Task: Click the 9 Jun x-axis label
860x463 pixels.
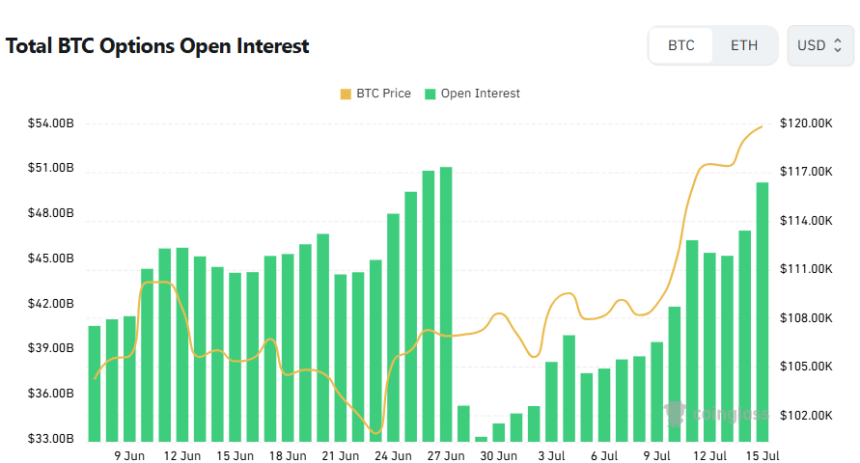Action: (x=129, y=456)
